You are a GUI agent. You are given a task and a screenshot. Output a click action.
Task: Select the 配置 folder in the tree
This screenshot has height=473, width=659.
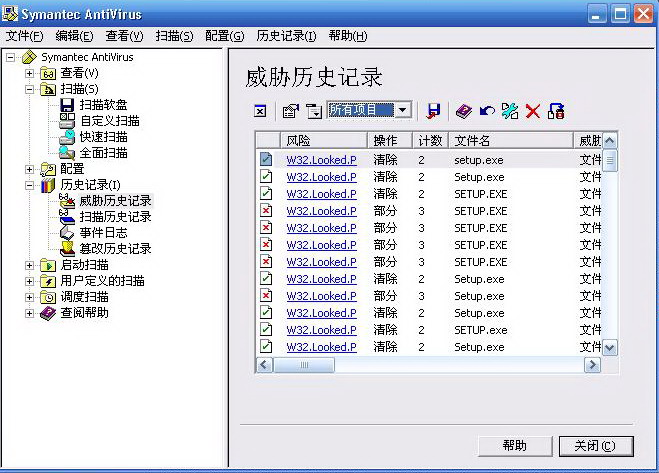(72, 169)
